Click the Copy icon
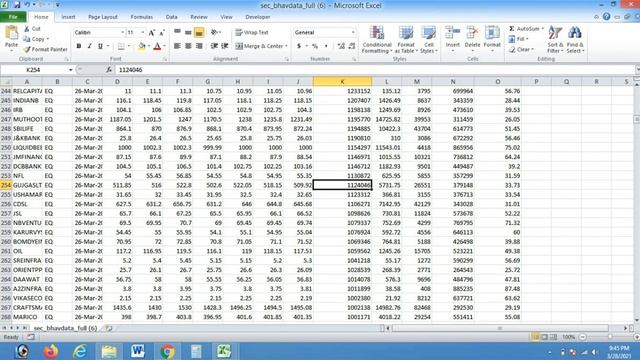Screen dimensions: 640x360 coord(27,39)
